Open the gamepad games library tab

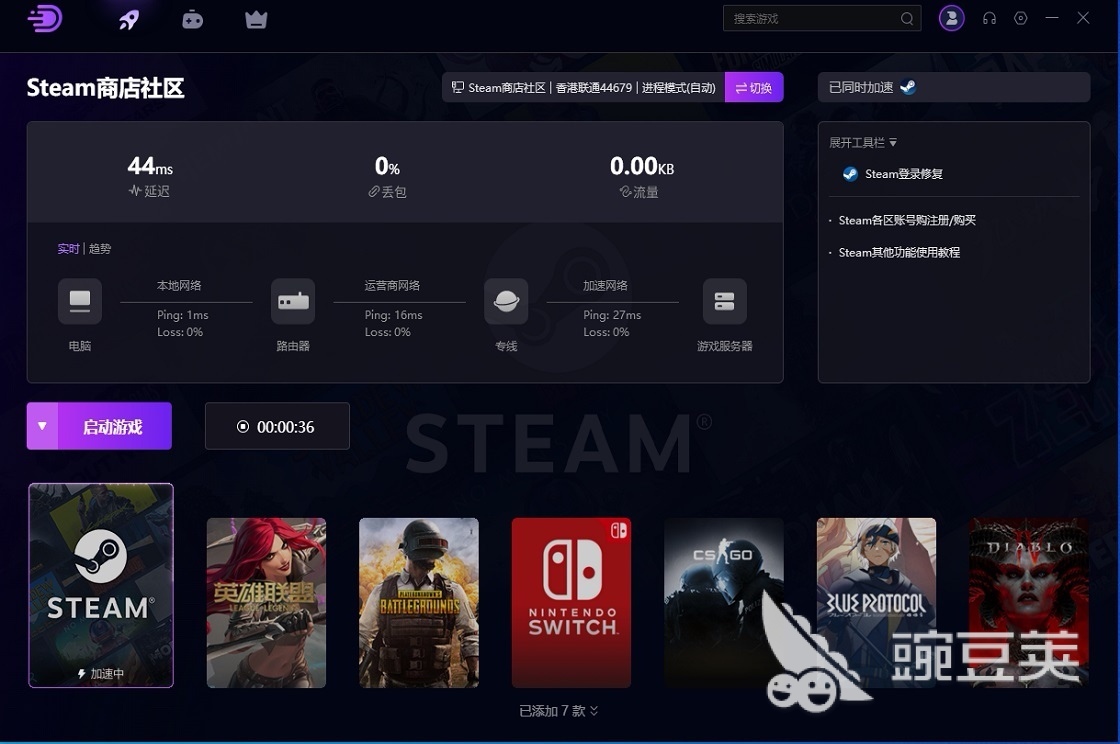192,19
